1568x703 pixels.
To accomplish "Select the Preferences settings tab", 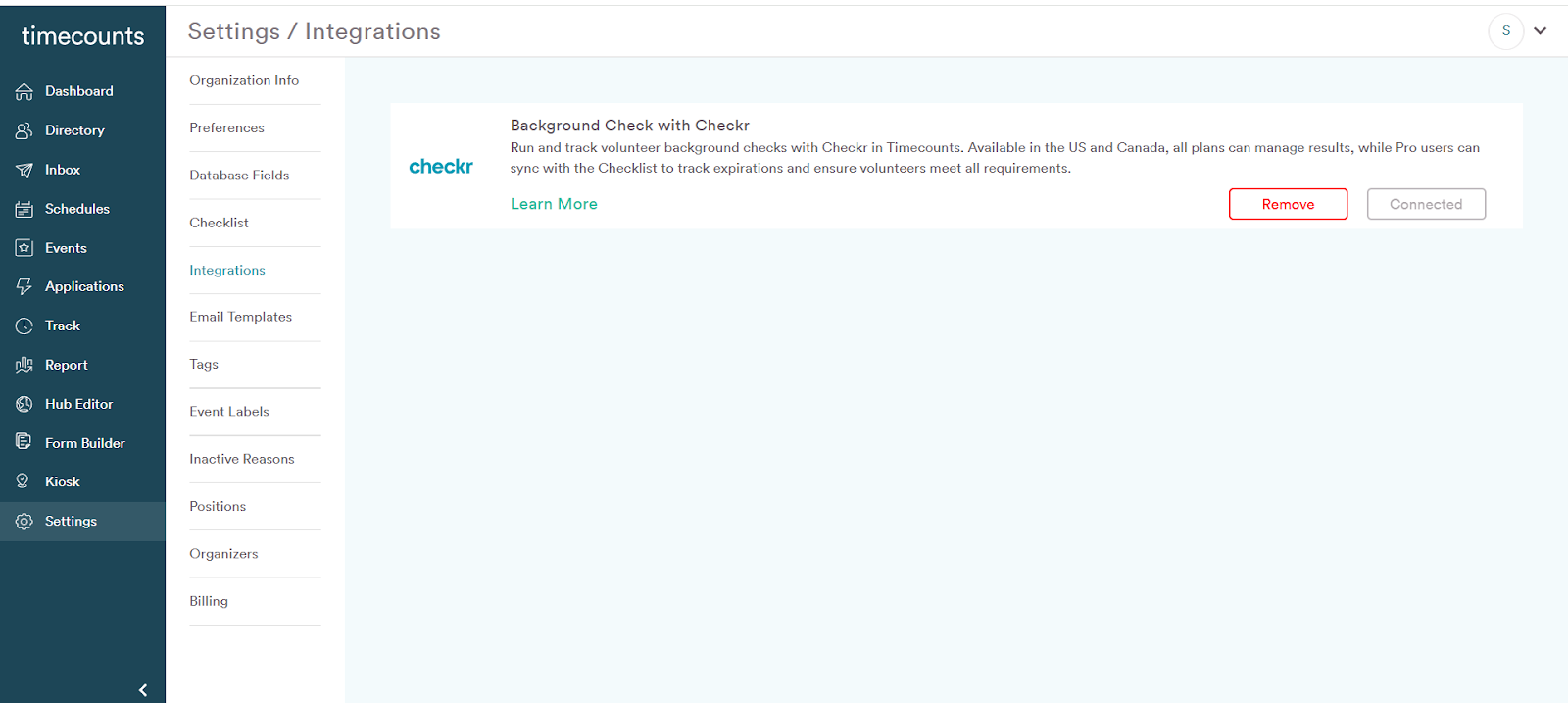I will (x=226, y=127).
